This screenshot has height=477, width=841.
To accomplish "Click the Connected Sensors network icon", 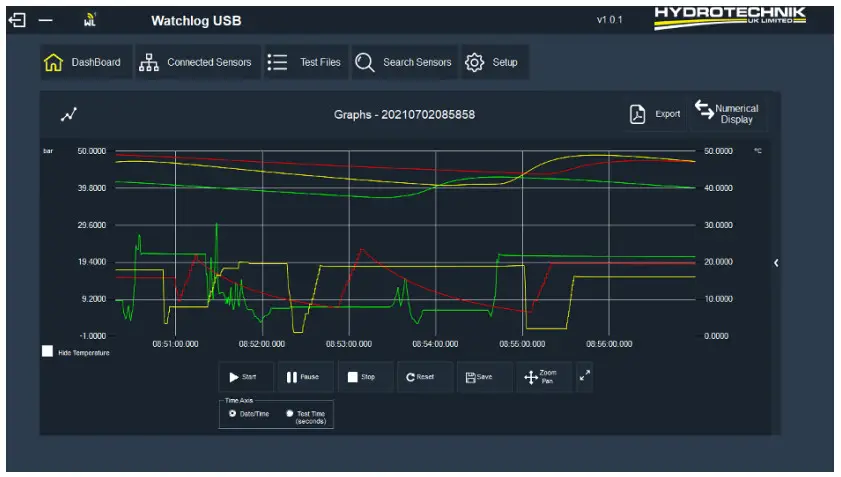I will click(x=149, y=62).
